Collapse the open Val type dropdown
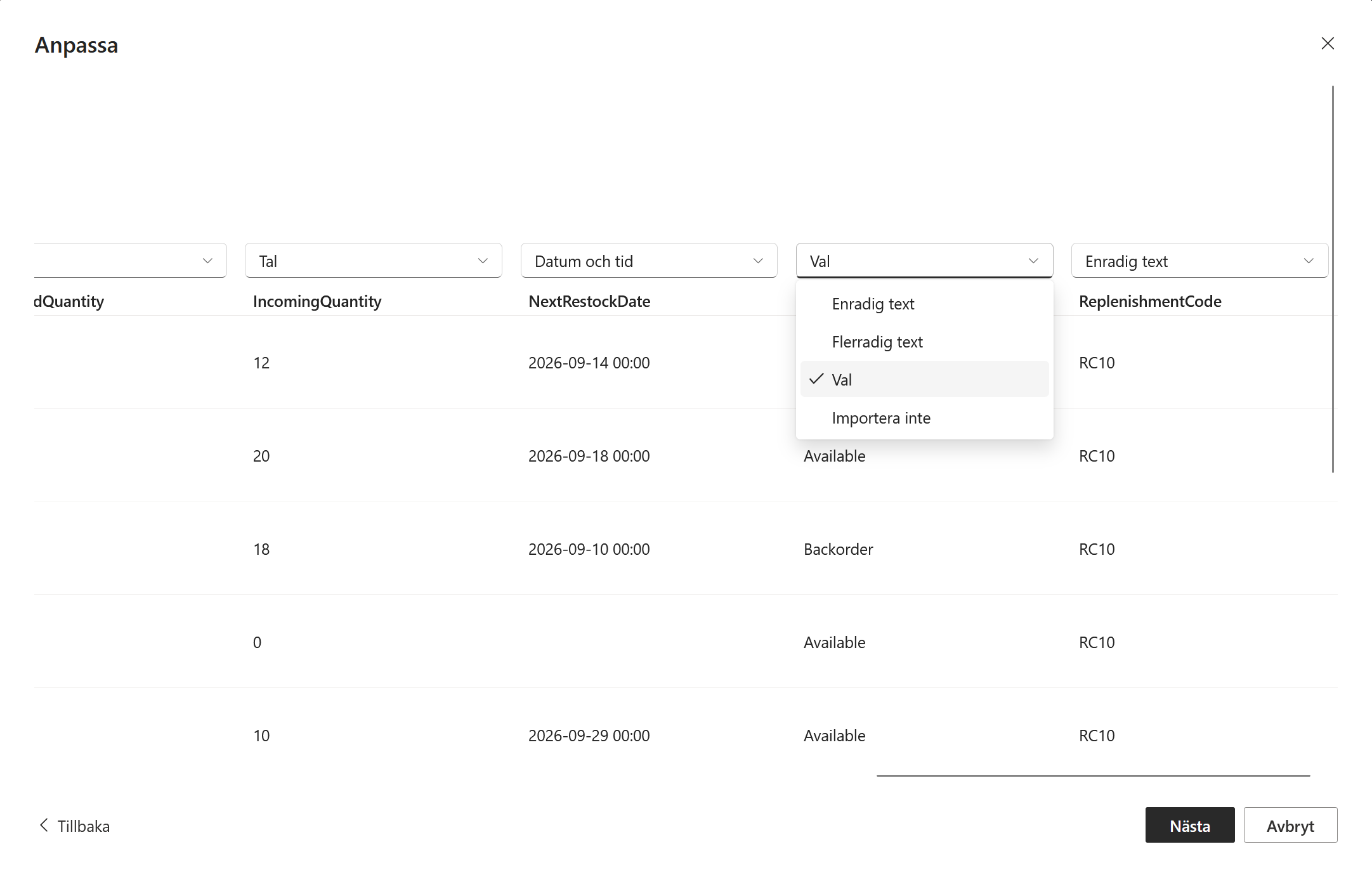 (x=924, y=261)
